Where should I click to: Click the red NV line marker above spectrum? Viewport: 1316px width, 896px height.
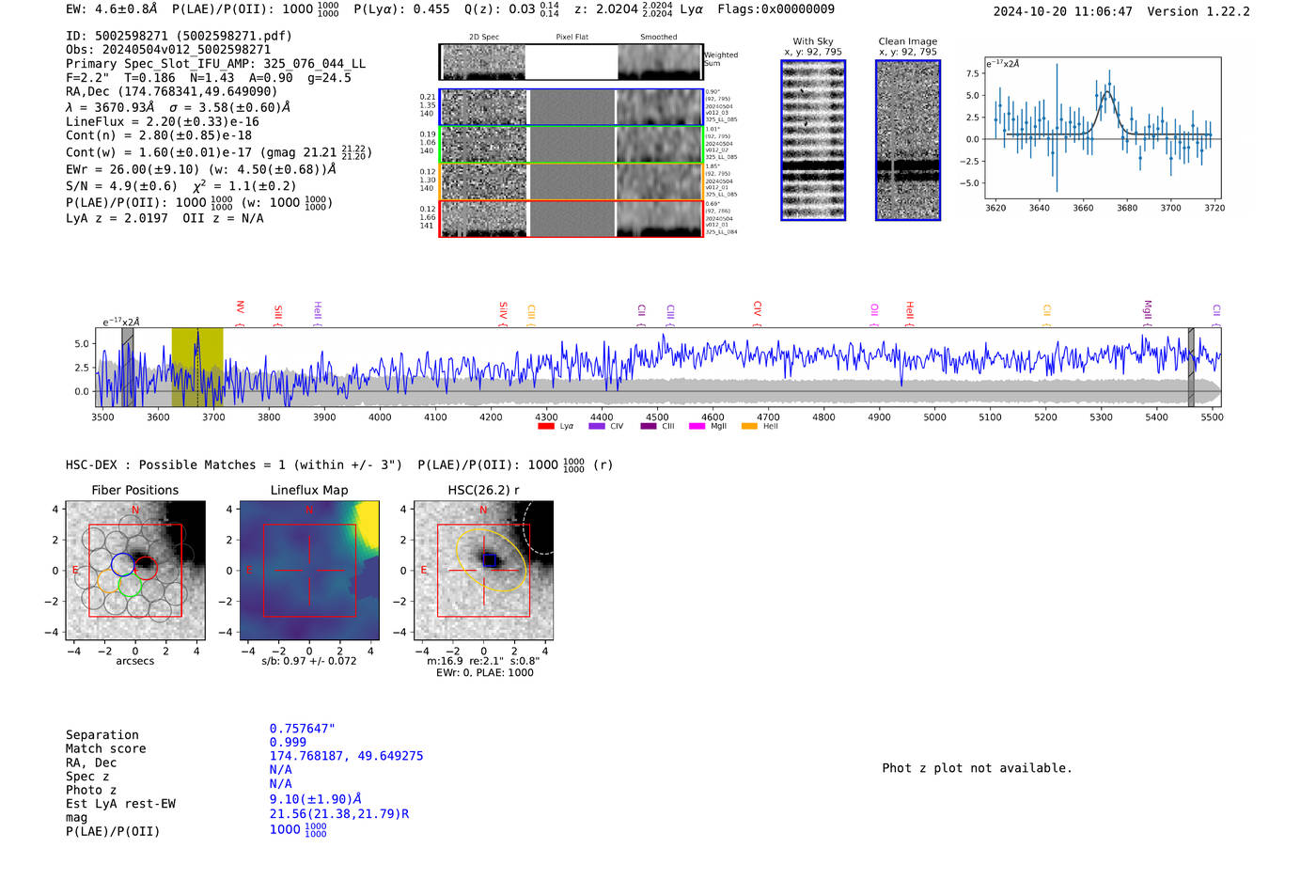tap(240, 308)
